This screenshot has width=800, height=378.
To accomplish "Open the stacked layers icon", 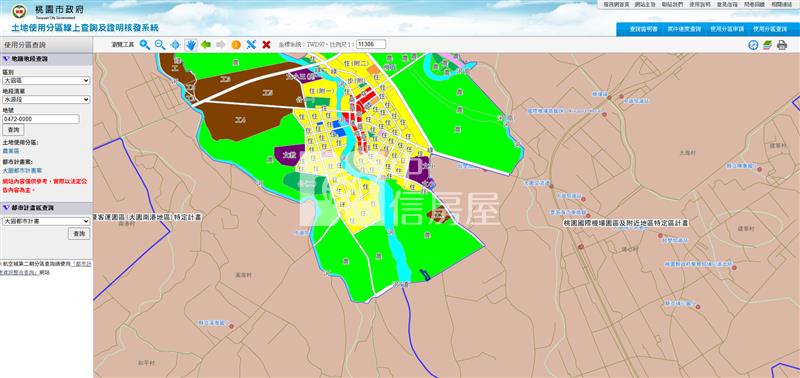I will click(x=767, y=45).
